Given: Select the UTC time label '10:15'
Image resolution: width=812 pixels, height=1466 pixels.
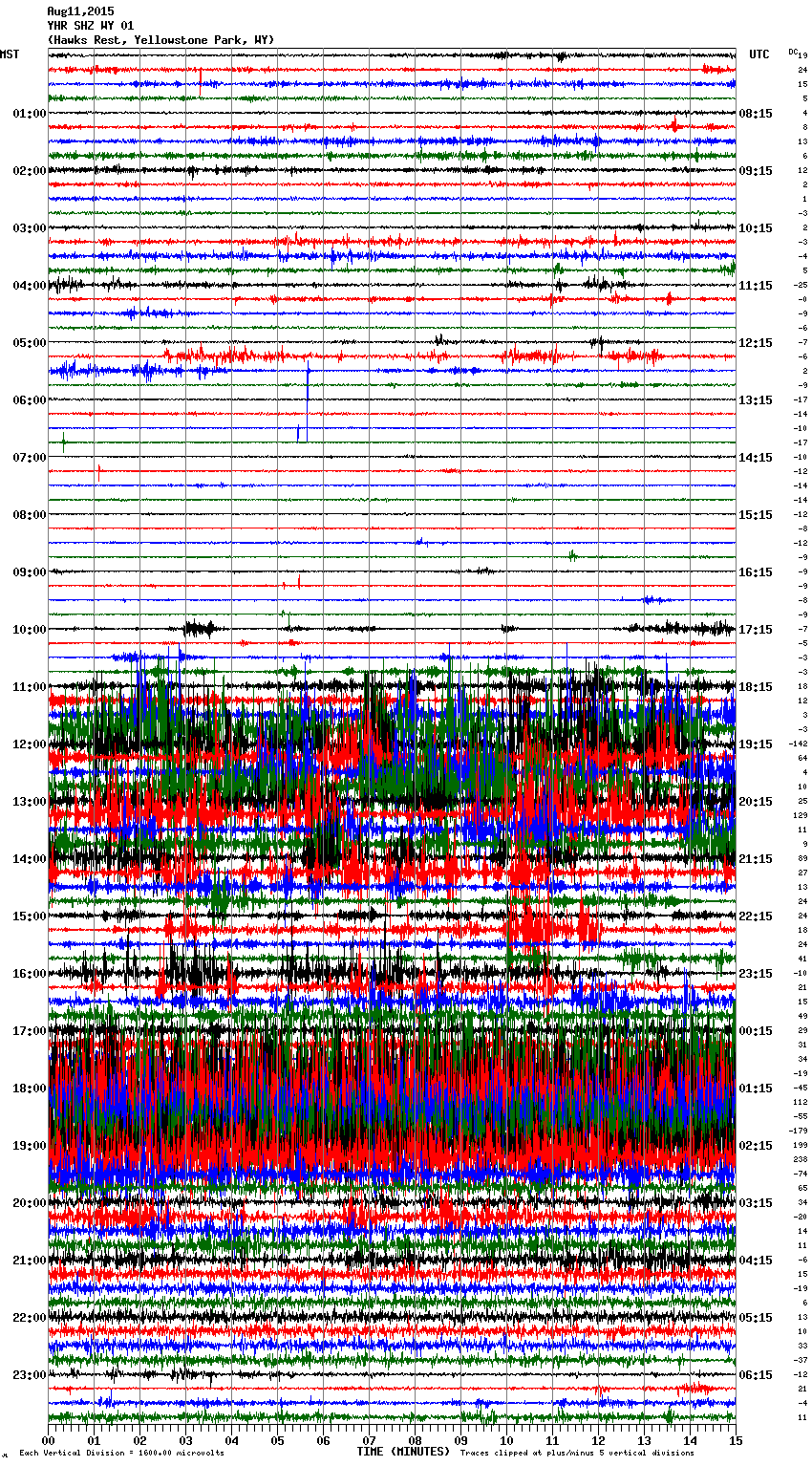Looking at the screenshot, I should [756, 228].
